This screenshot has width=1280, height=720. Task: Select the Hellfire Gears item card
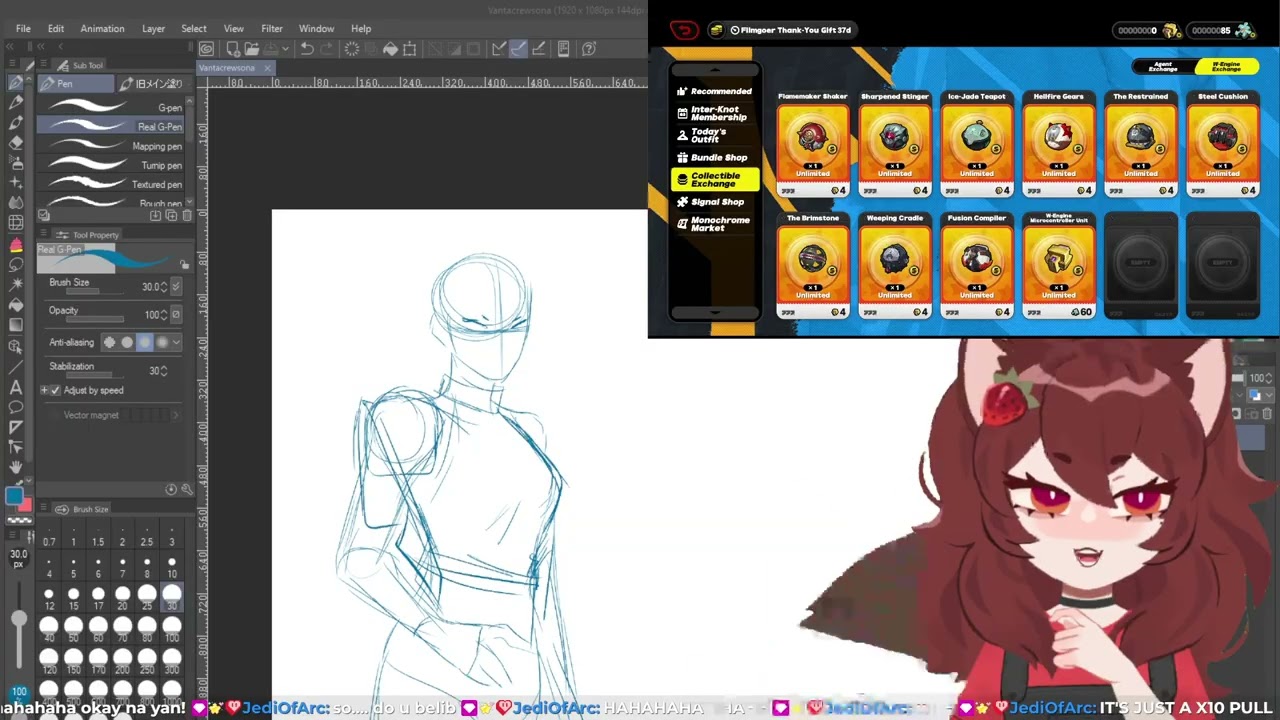pos(1059,143)
